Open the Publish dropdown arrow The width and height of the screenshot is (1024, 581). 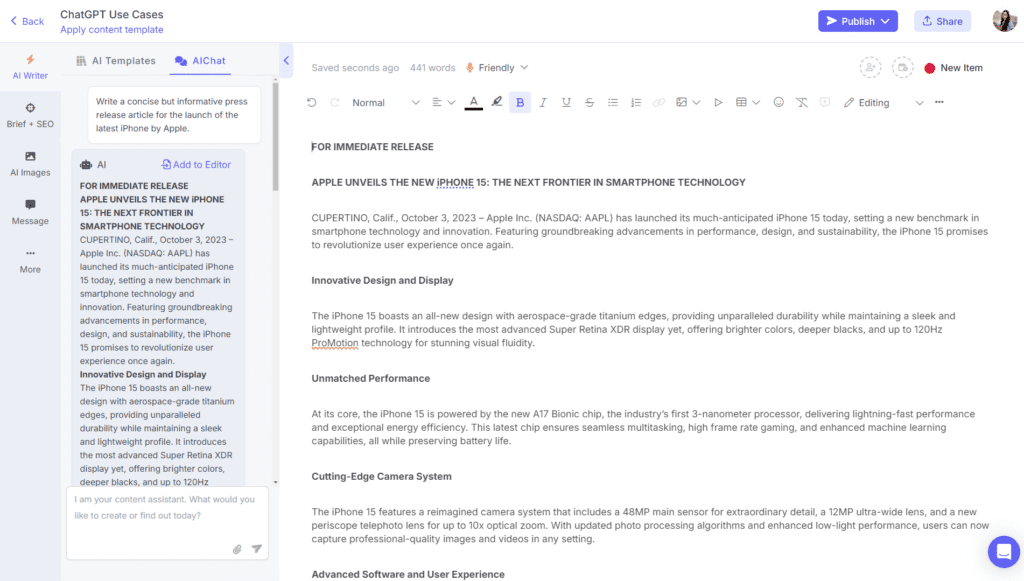[886, 21]
